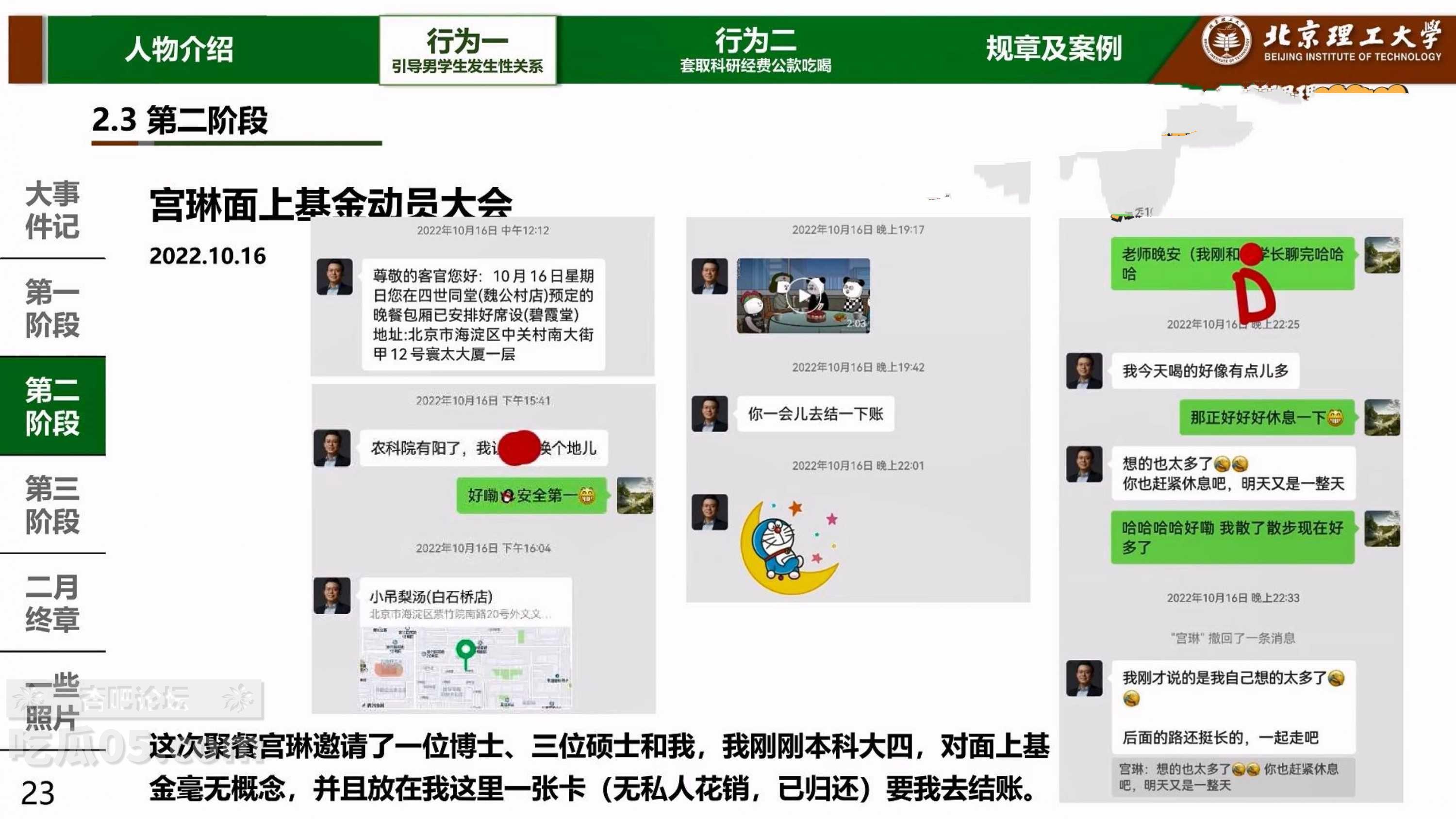Go to 大事件记 in sidebar
The height and width of the screenshot is (819, 1456).
tap(52, 210)
